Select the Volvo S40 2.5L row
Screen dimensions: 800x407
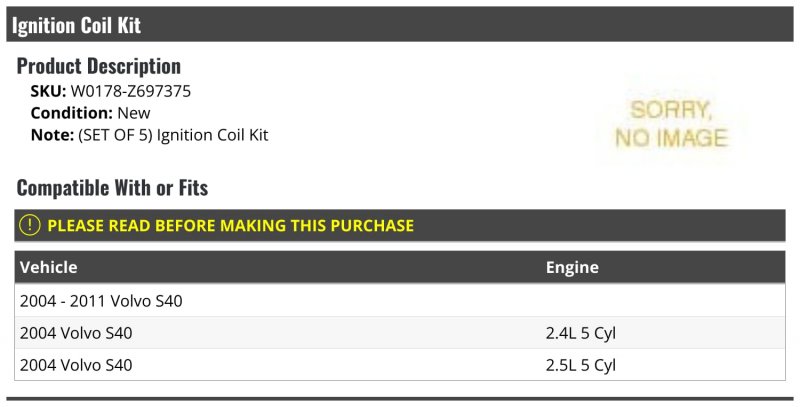pyautogui.click(x=399, y=365)
